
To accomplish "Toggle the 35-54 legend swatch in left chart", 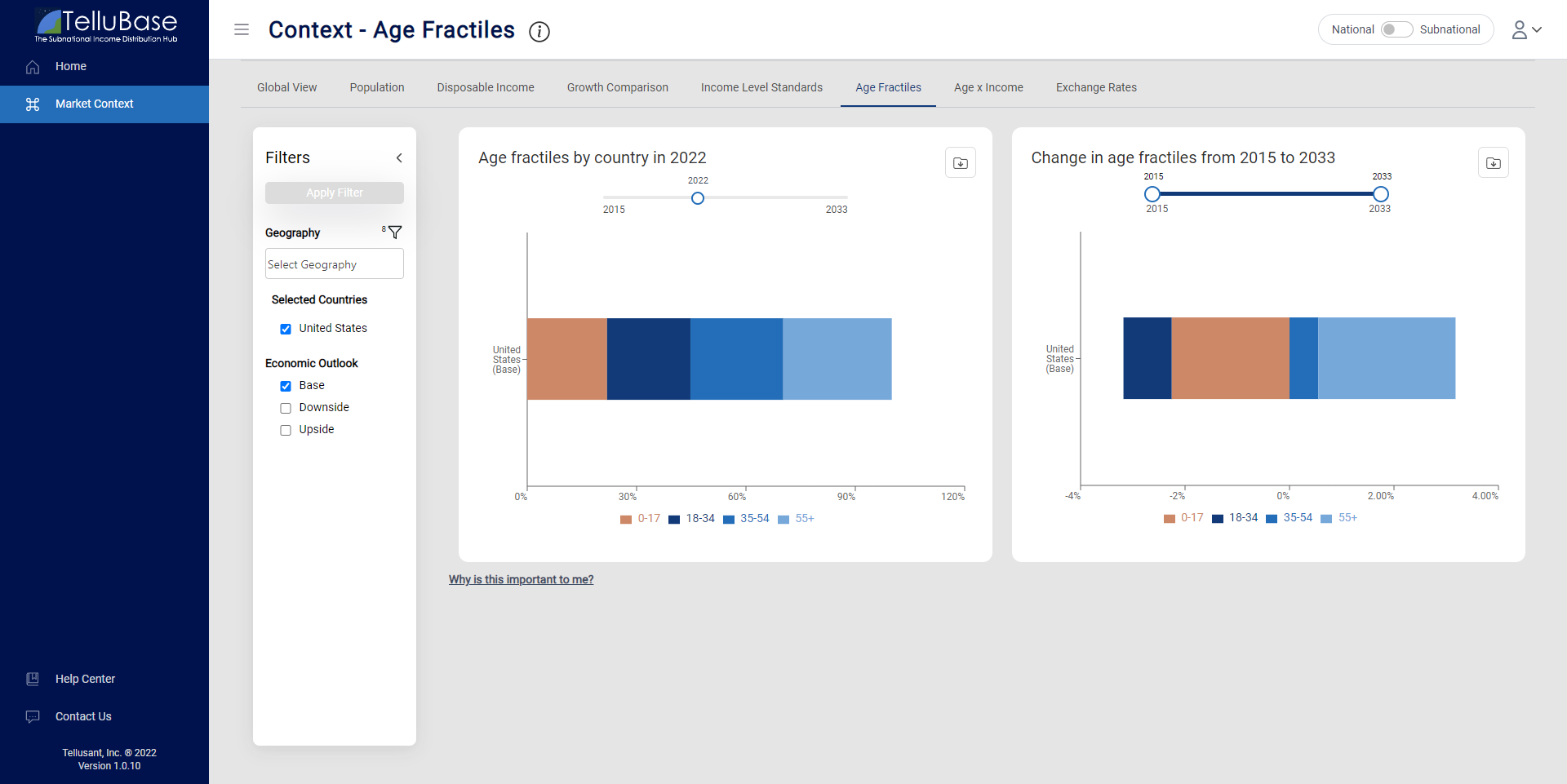I will tap(729, 520).
